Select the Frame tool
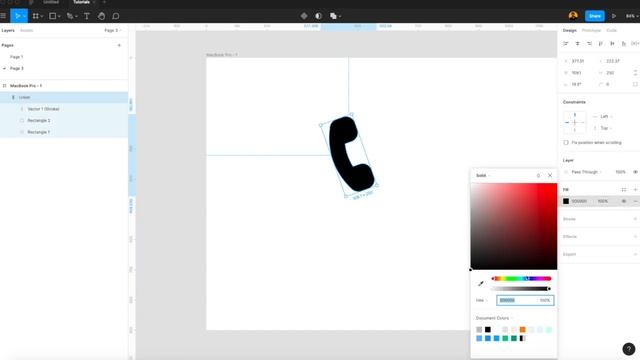This screenshot has height=360, width=640. pyautogui.click(x=36, y=16)
